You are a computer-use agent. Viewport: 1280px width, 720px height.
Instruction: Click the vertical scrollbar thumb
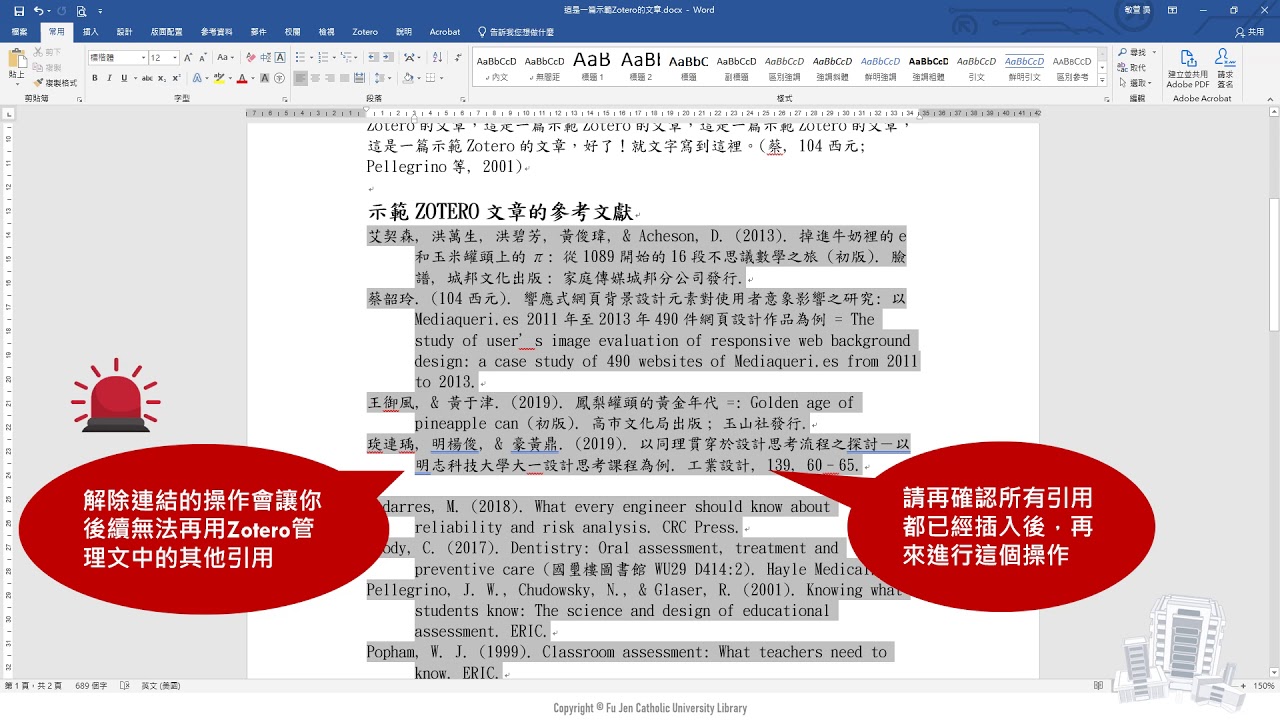pyautogui.click(x=1273, y=265)
